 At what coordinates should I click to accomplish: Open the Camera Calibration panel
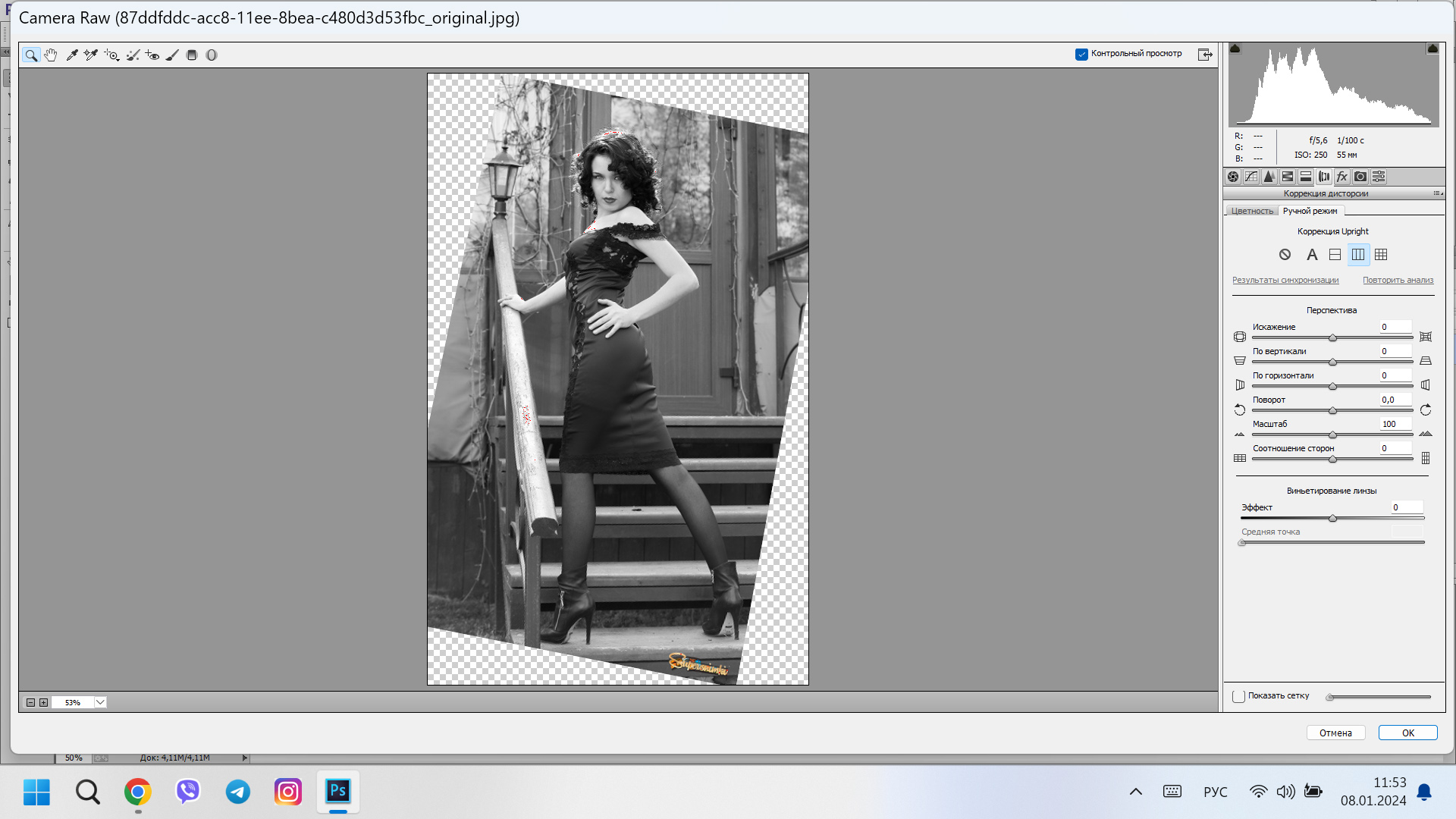point(1360,177)
